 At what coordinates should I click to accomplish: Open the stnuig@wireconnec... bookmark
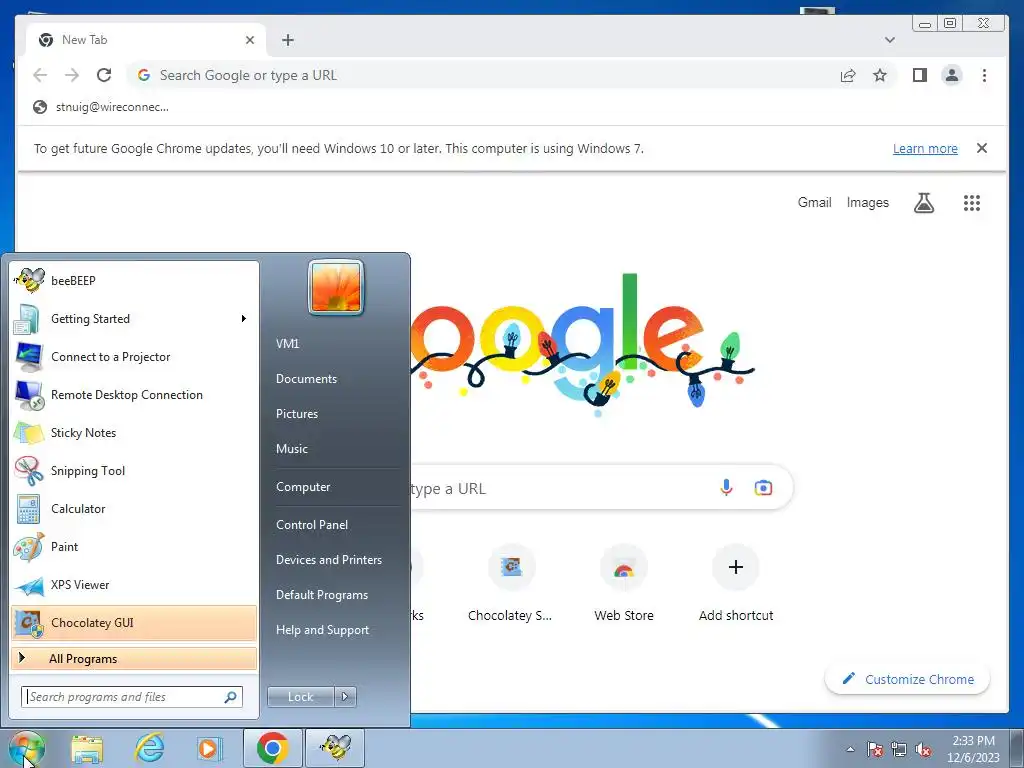click(x=101, y=107)
